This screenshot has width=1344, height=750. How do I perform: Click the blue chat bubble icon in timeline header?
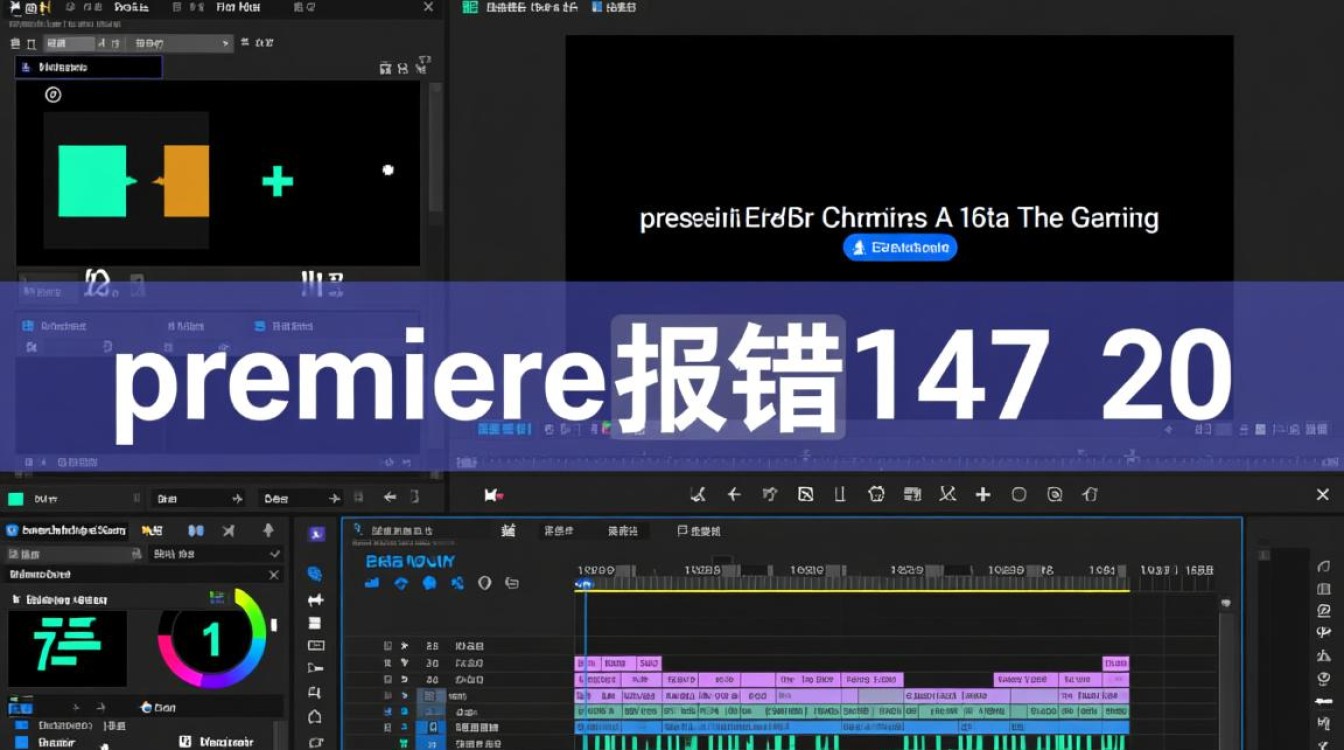429,582
